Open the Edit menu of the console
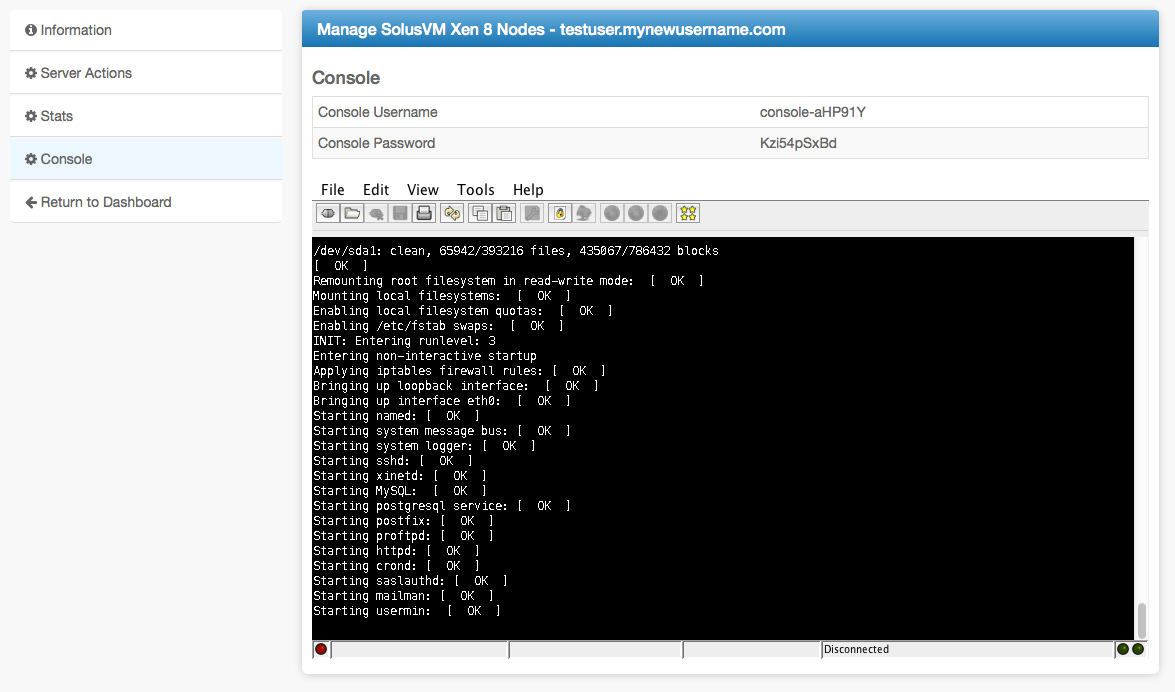Viewport: 1175px width, 692px height. [x=376, y=190]
